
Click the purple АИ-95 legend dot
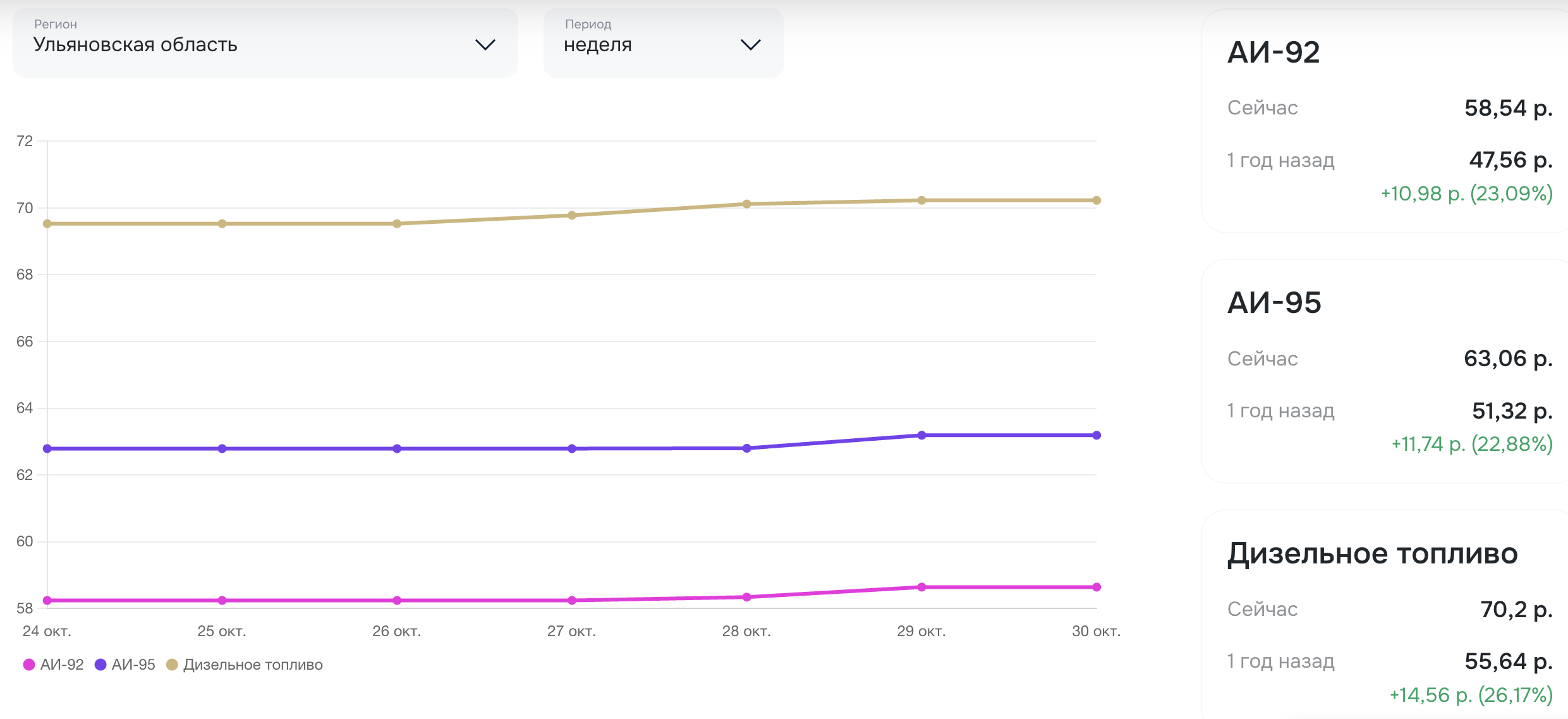[100, 665]
